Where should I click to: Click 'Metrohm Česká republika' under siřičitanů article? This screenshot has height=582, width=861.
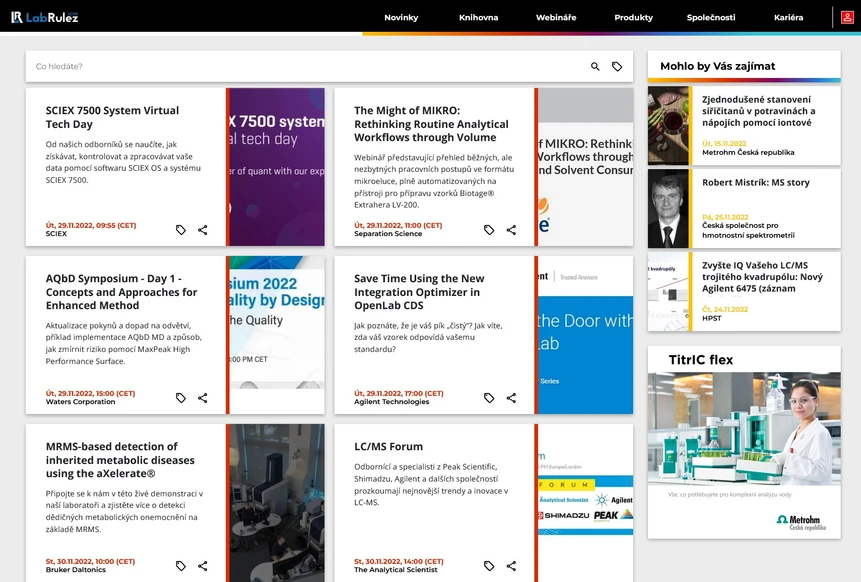748,152
